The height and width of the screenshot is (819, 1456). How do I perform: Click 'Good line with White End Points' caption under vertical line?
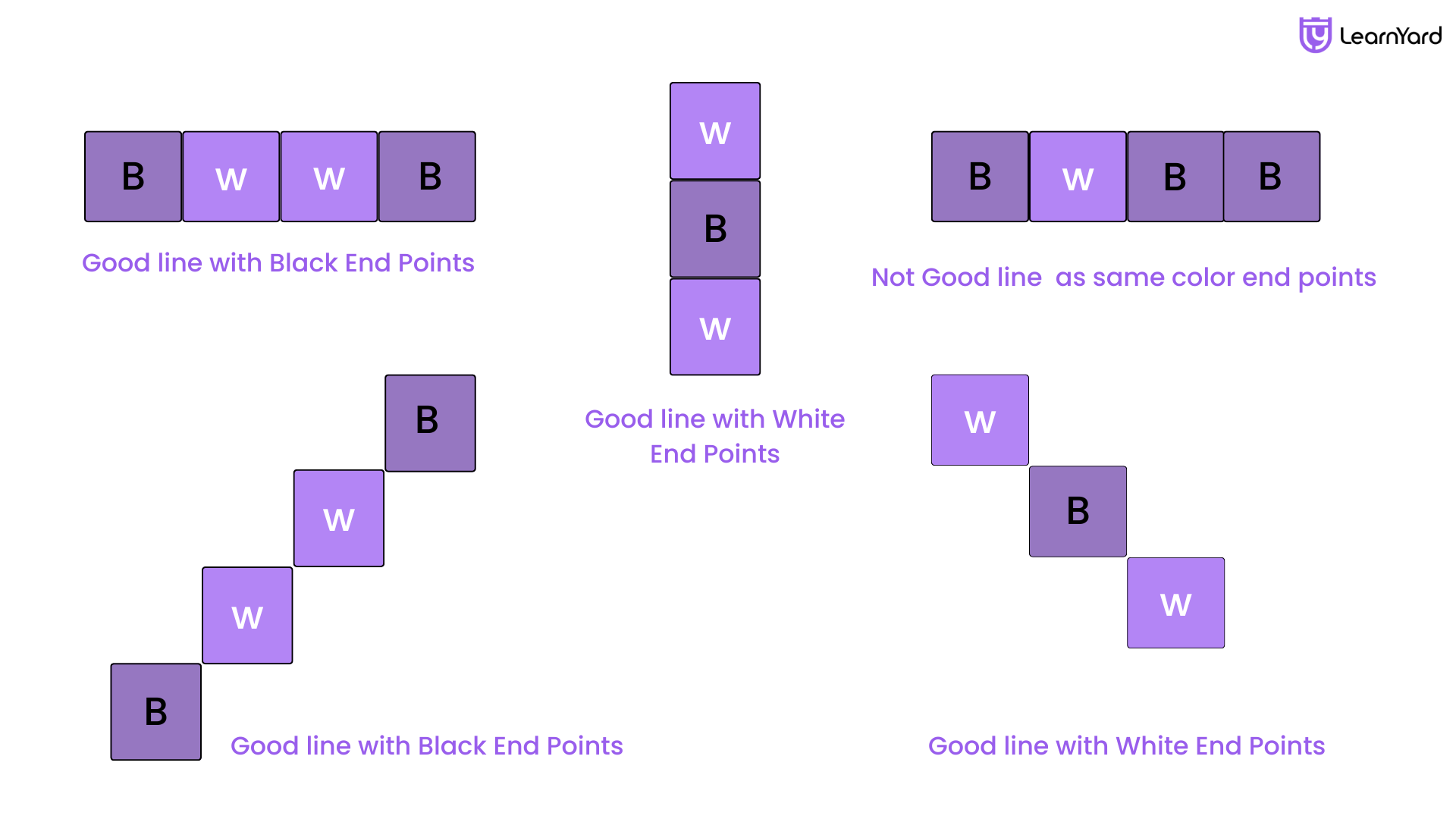[714, 436]
